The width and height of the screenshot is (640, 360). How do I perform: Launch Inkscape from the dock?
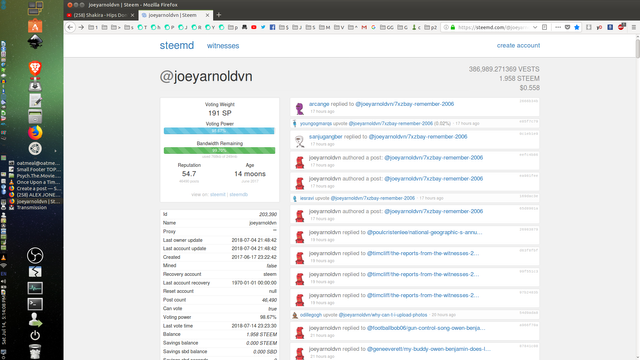[x=35, y=42]
